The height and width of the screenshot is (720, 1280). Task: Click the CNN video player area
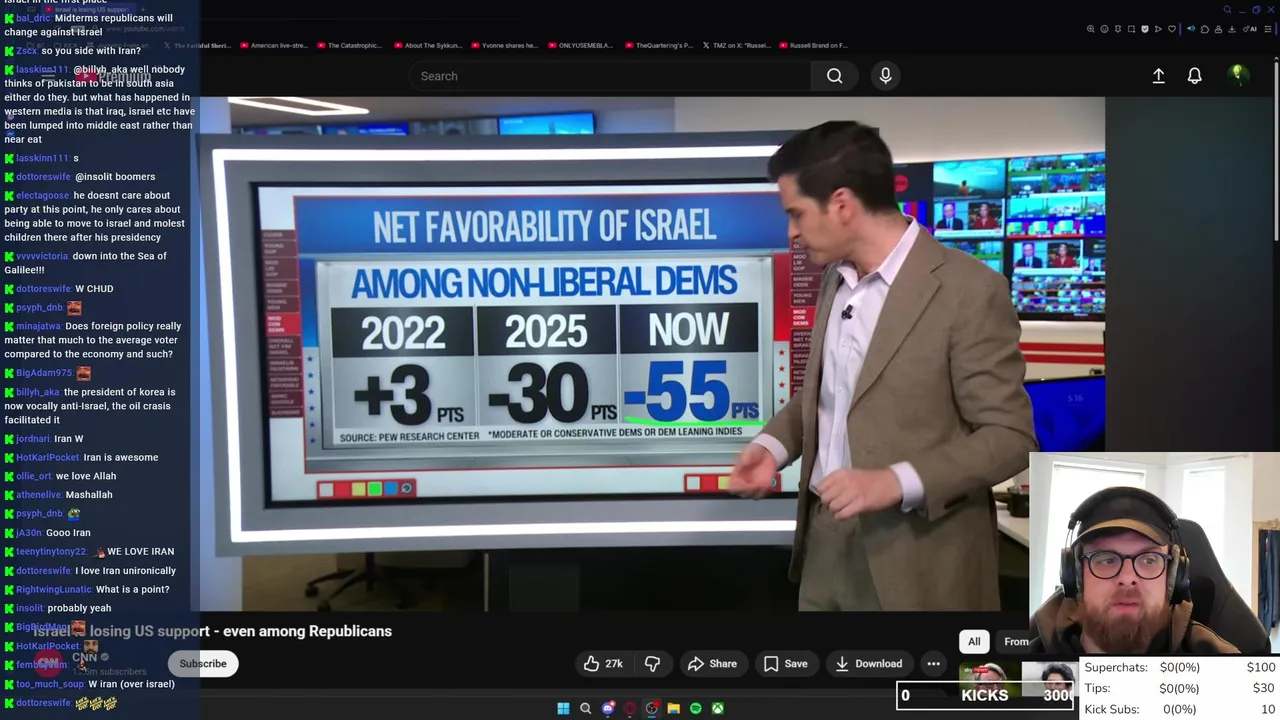tap(652, 354)
